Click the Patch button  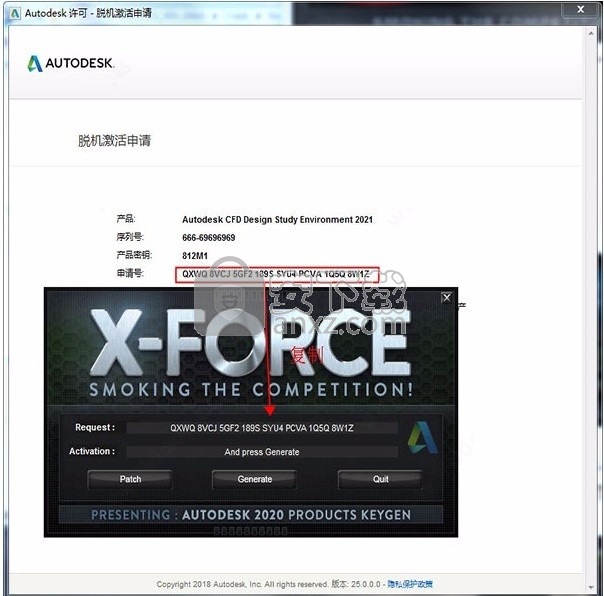[x=130, y=479]
